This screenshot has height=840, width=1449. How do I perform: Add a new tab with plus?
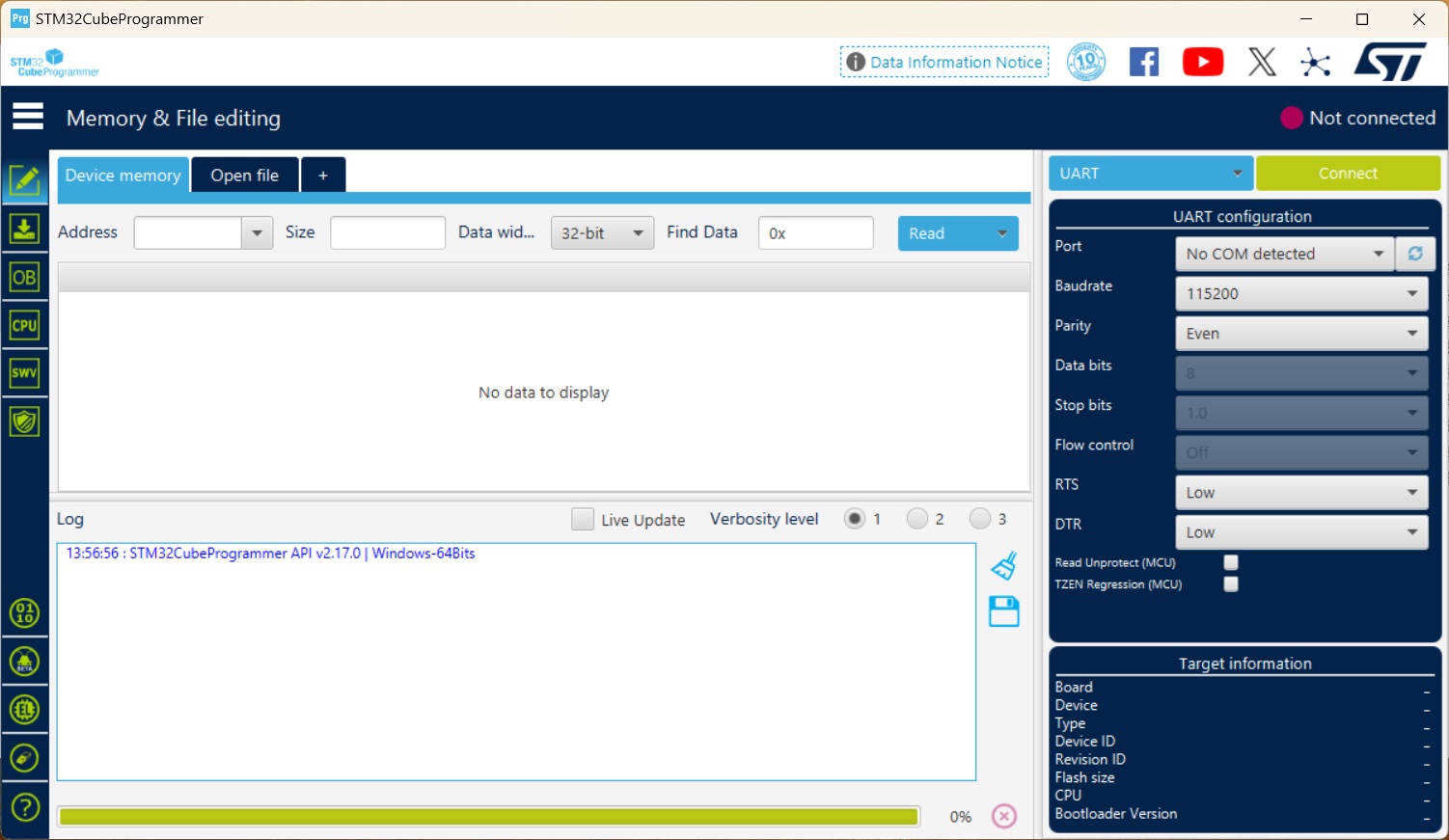323,176
